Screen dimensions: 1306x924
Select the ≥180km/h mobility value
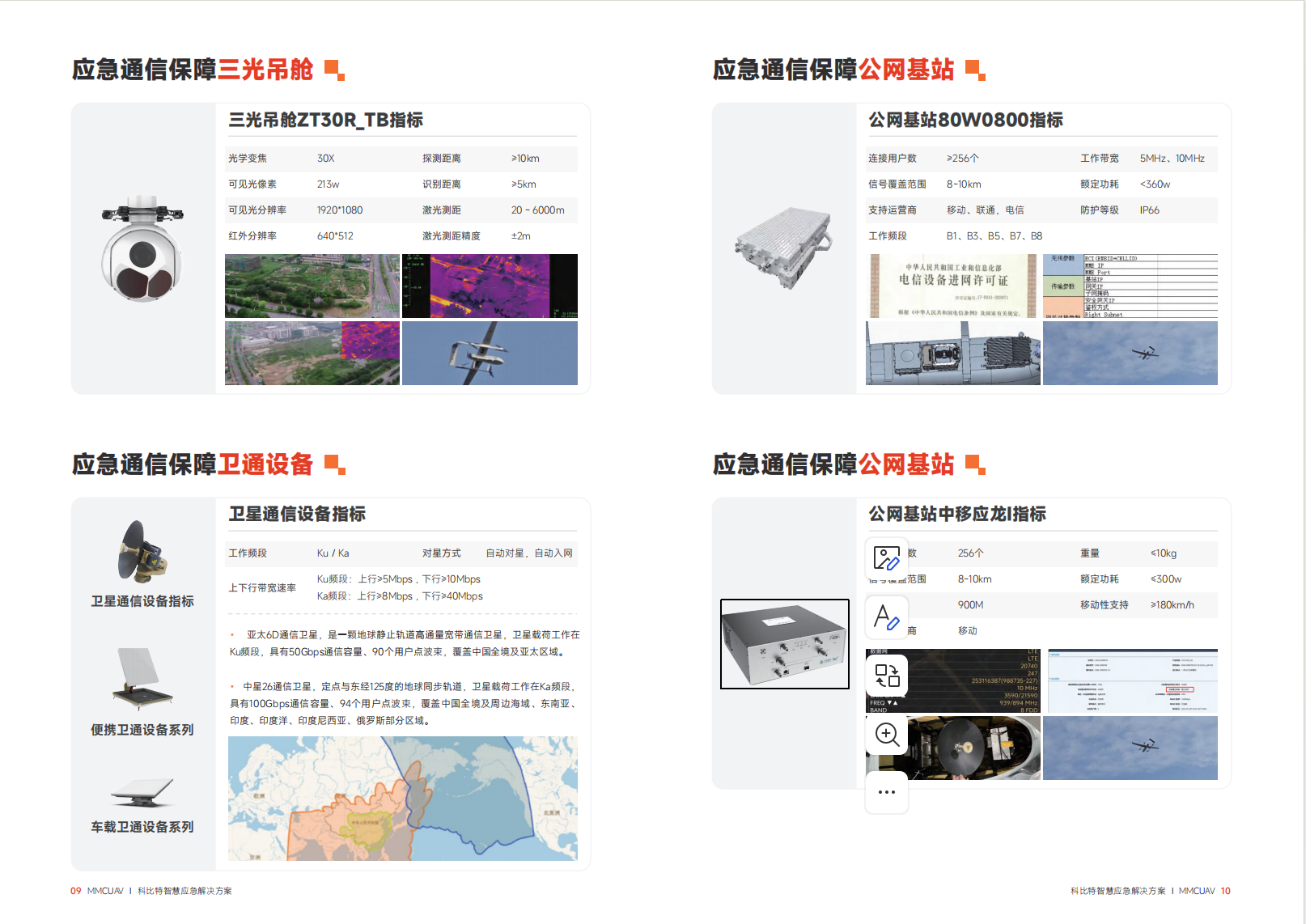coord(1172,605)
